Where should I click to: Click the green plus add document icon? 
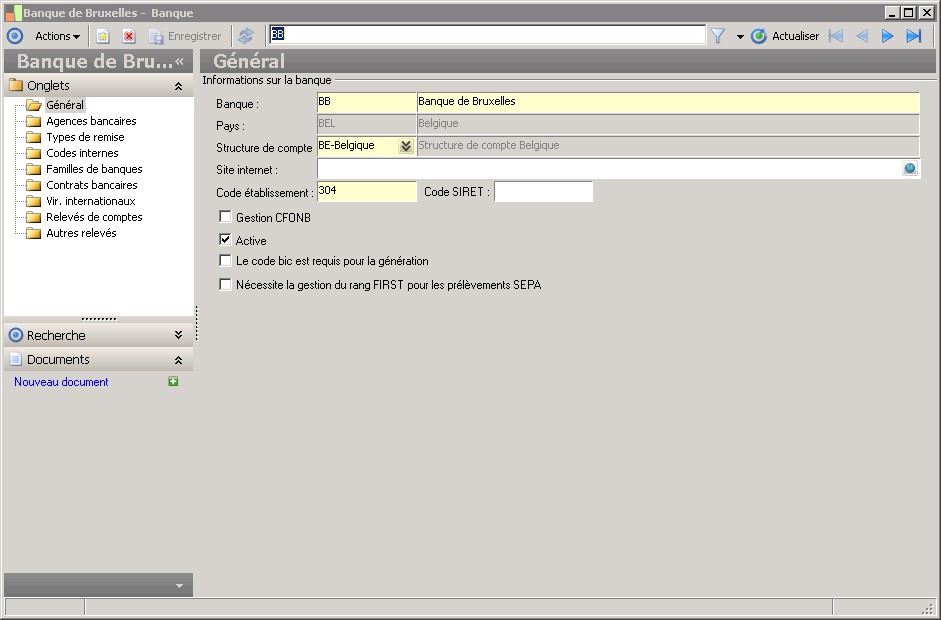pyautogui.click(x=173, y=381)
